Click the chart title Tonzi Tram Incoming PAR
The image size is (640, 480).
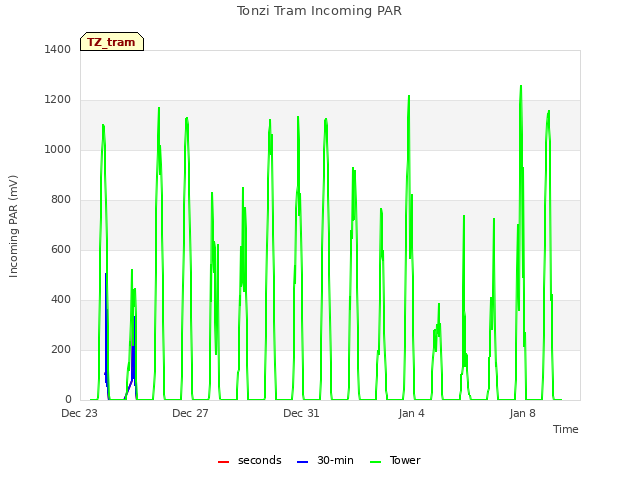(320, 11)
